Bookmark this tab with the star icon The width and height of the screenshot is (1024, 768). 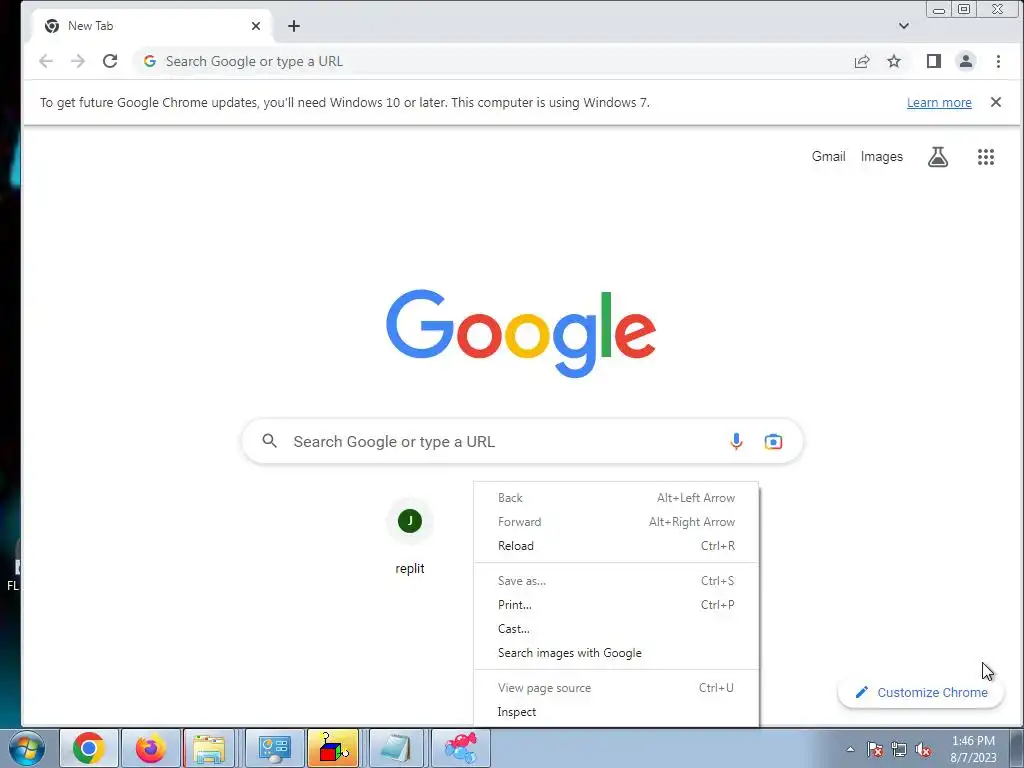(894, 61)
